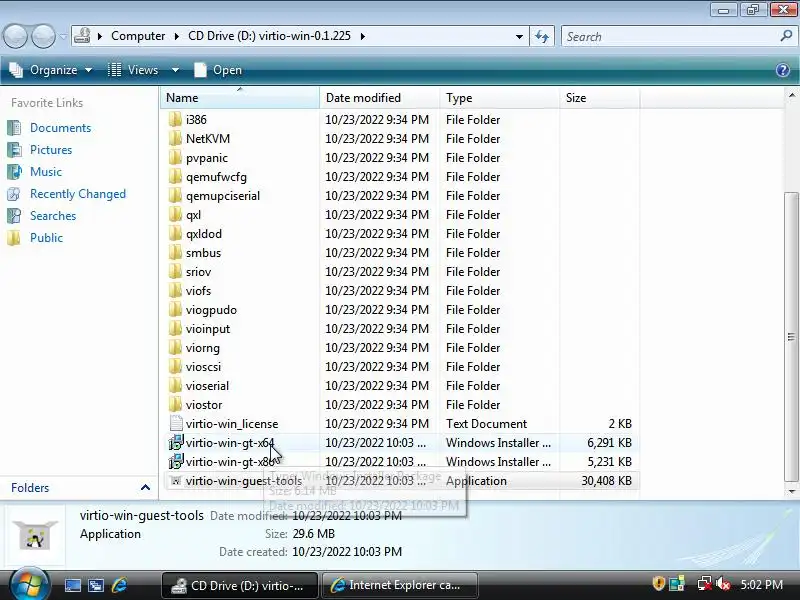Open Searches favorite link

pos(53,216)
